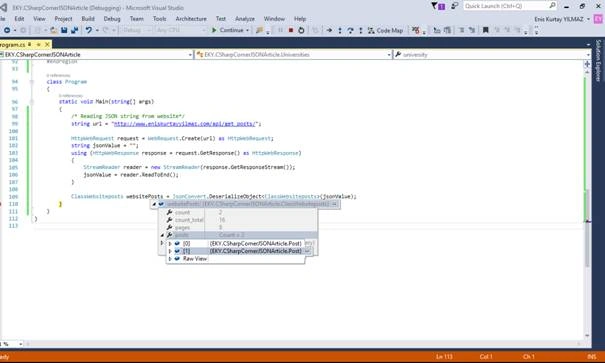Click the Visual Studio logo icon
This screenshot has width=605, height=363.
coord(3,7)
